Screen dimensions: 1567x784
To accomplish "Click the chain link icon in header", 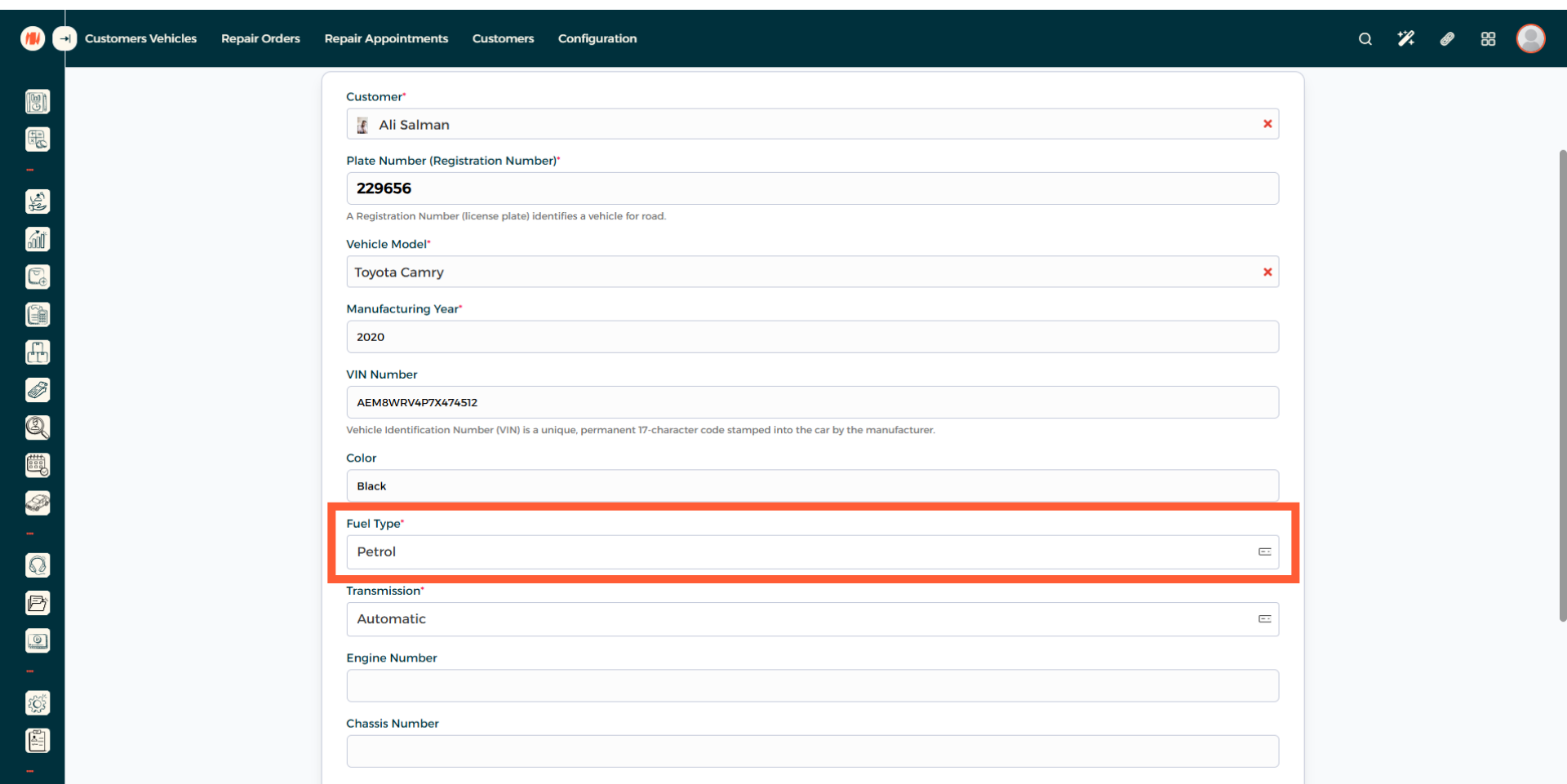I will [x=1447, y=38].
